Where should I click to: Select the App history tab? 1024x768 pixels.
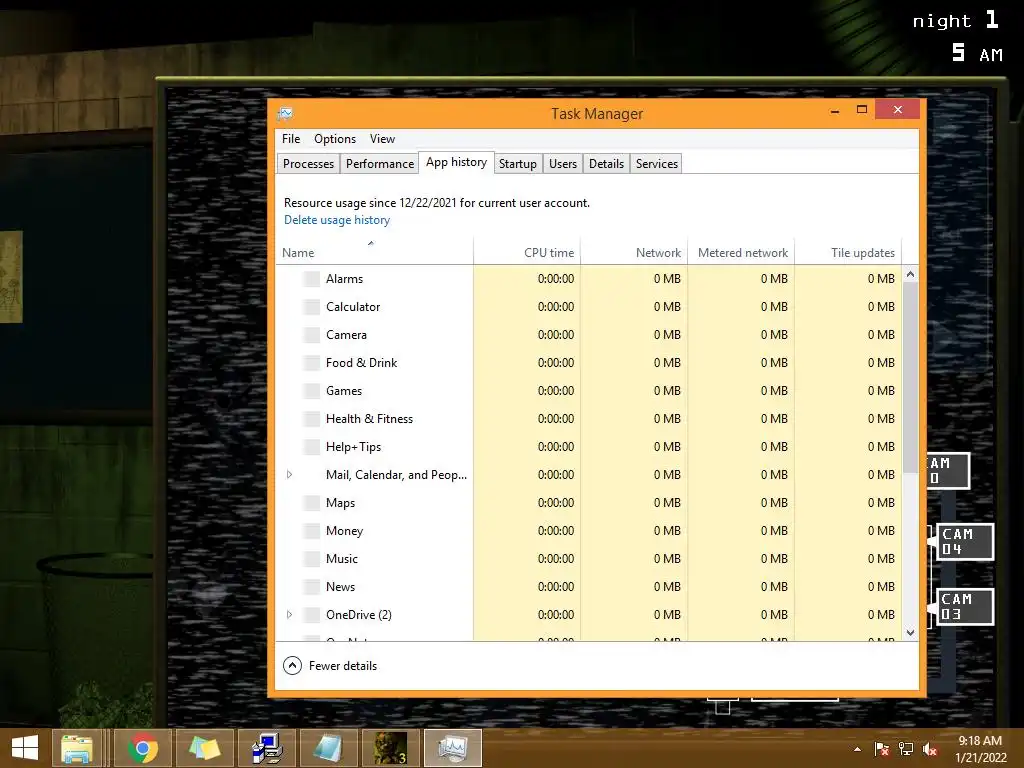pos(456,162)
